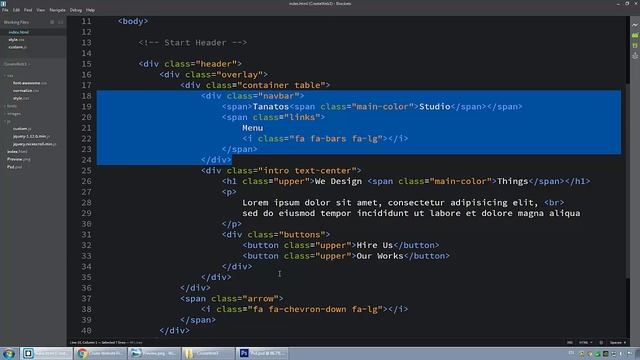Screen dimensions: 640x360
Task: Click the cursor position status text
Action: (106, 342)
